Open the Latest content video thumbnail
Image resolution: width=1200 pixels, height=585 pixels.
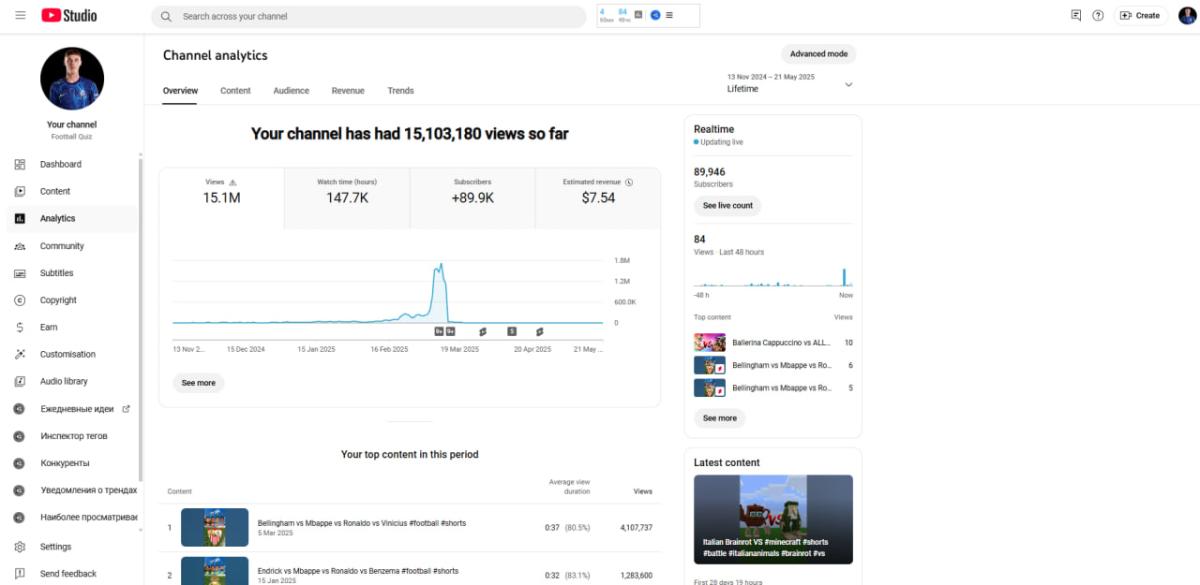tap(773, 520)
